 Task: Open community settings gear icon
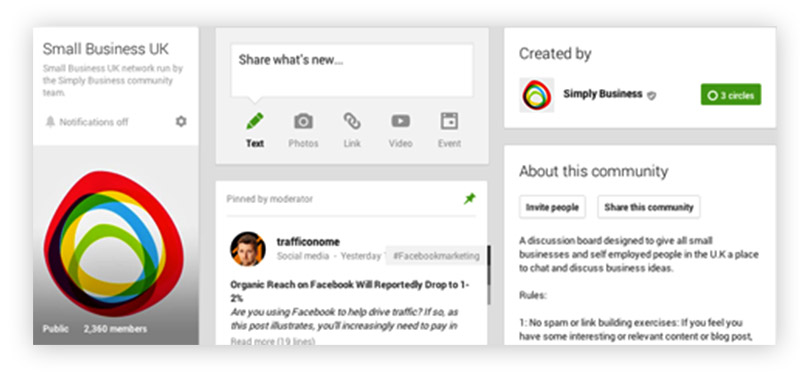click(181, 122)
